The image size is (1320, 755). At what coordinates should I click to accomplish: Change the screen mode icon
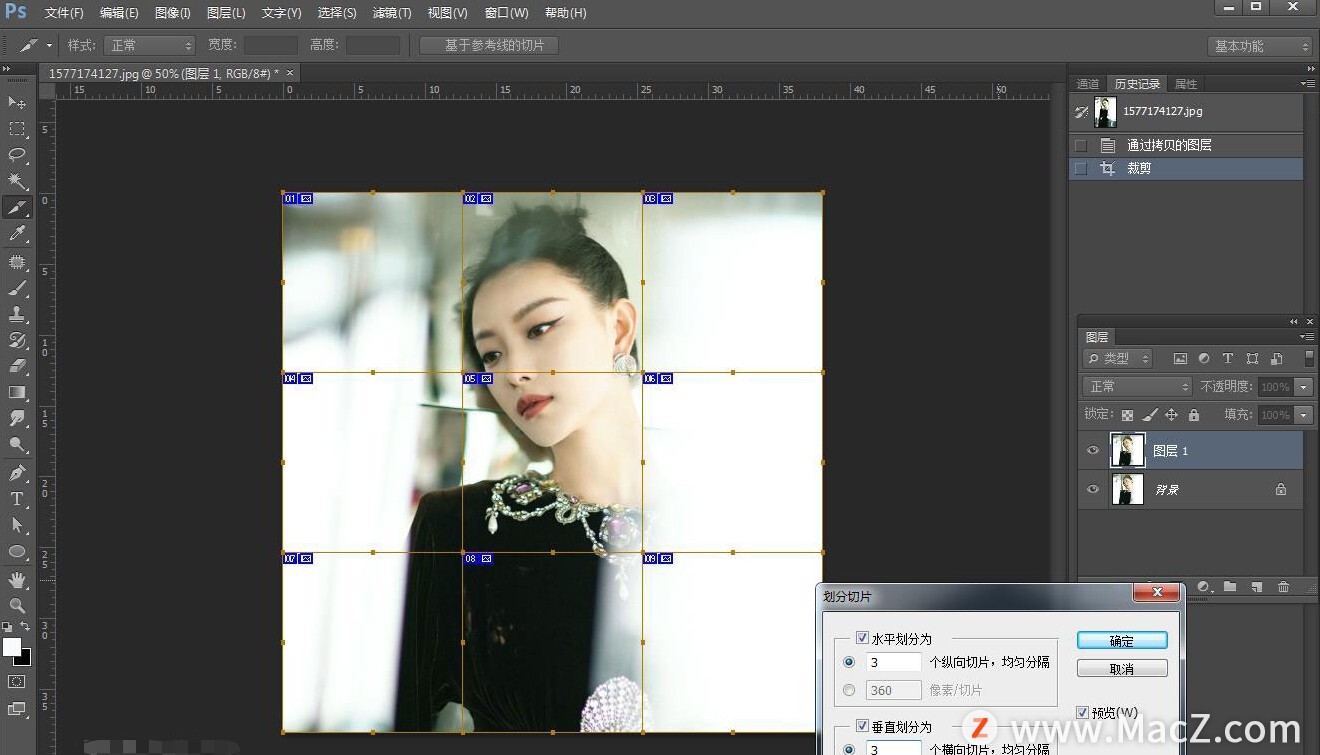point(17,709)
